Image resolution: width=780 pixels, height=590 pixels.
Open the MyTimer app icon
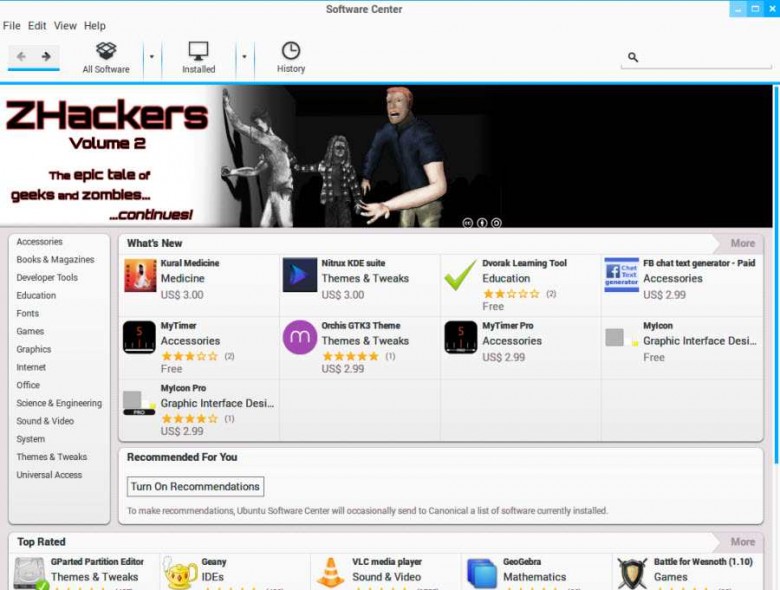139,337
